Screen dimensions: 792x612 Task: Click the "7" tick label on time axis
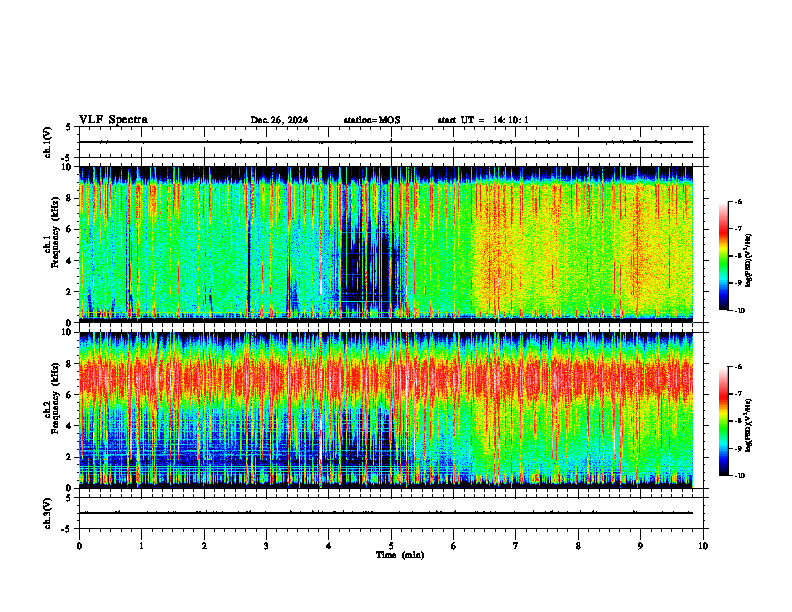[516, 546]
